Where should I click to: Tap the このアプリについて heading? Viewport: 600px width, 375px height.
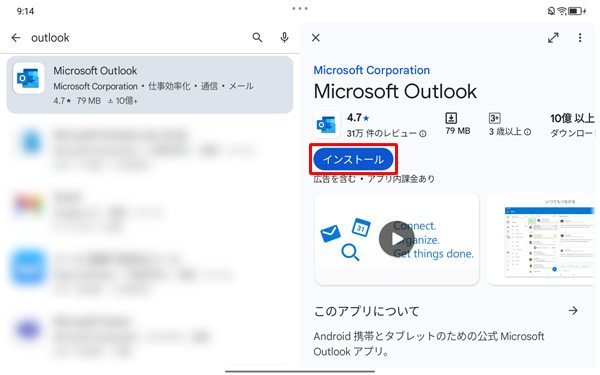click(x=367, y=311)
